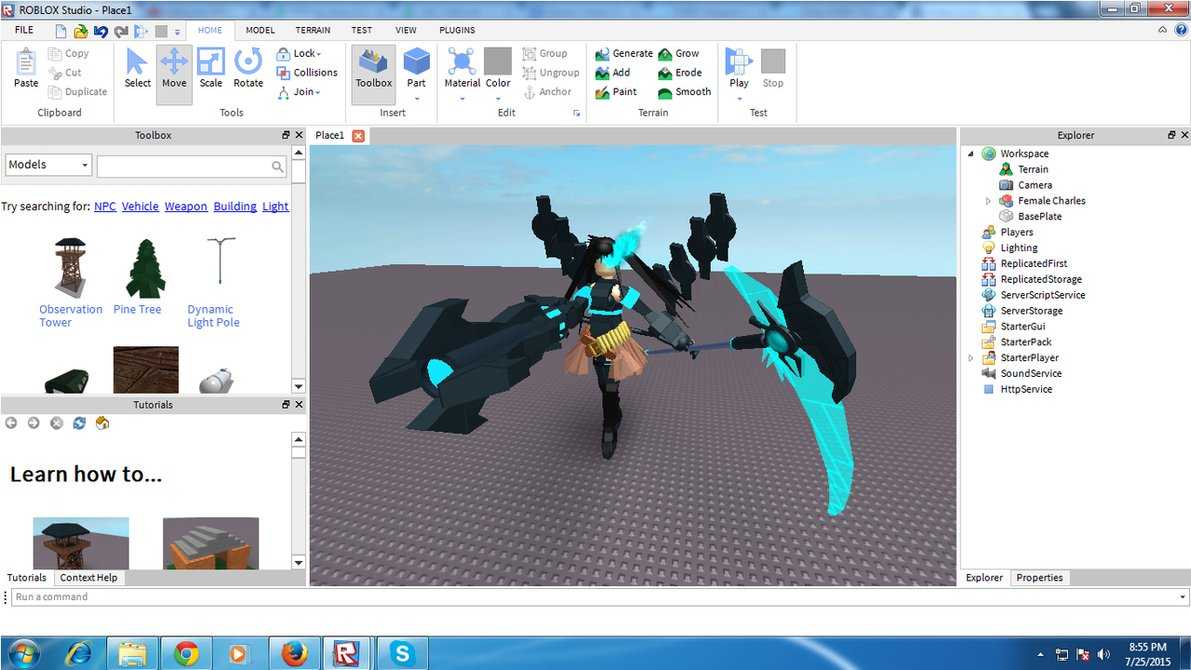
Task: Click the Building search suggestion link
Action: click(x=235, y=207)
